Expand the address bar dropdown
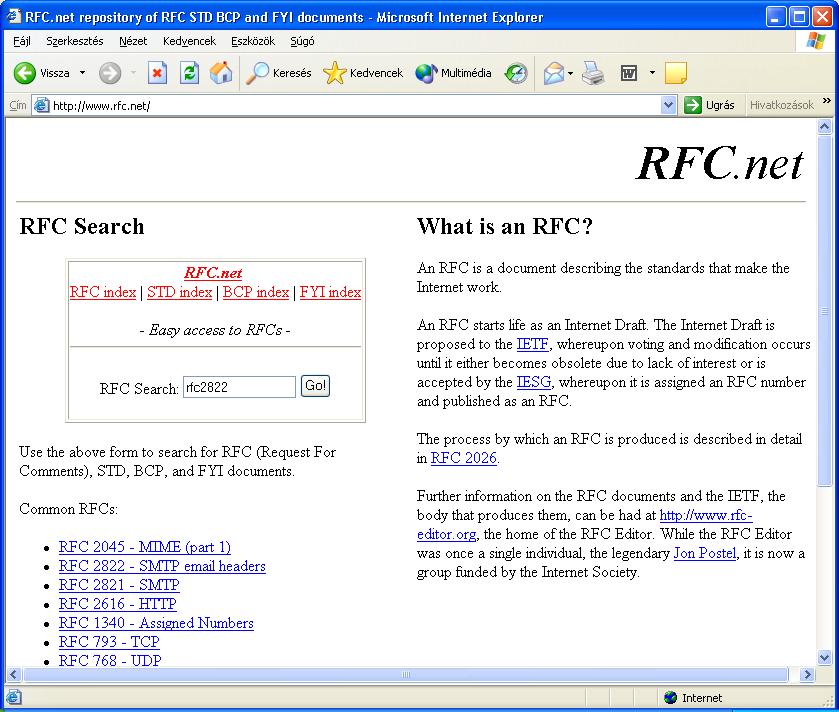Viewport: 839px width, 712px height. tap(668, 105)
